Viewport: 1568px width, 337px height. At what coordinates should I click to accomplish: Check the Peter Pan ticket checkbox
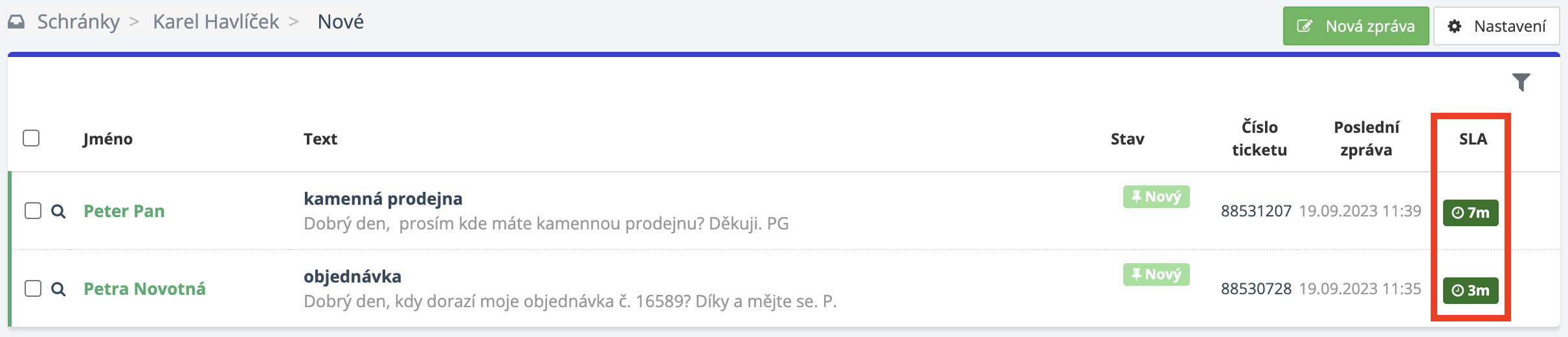(33, 211)
